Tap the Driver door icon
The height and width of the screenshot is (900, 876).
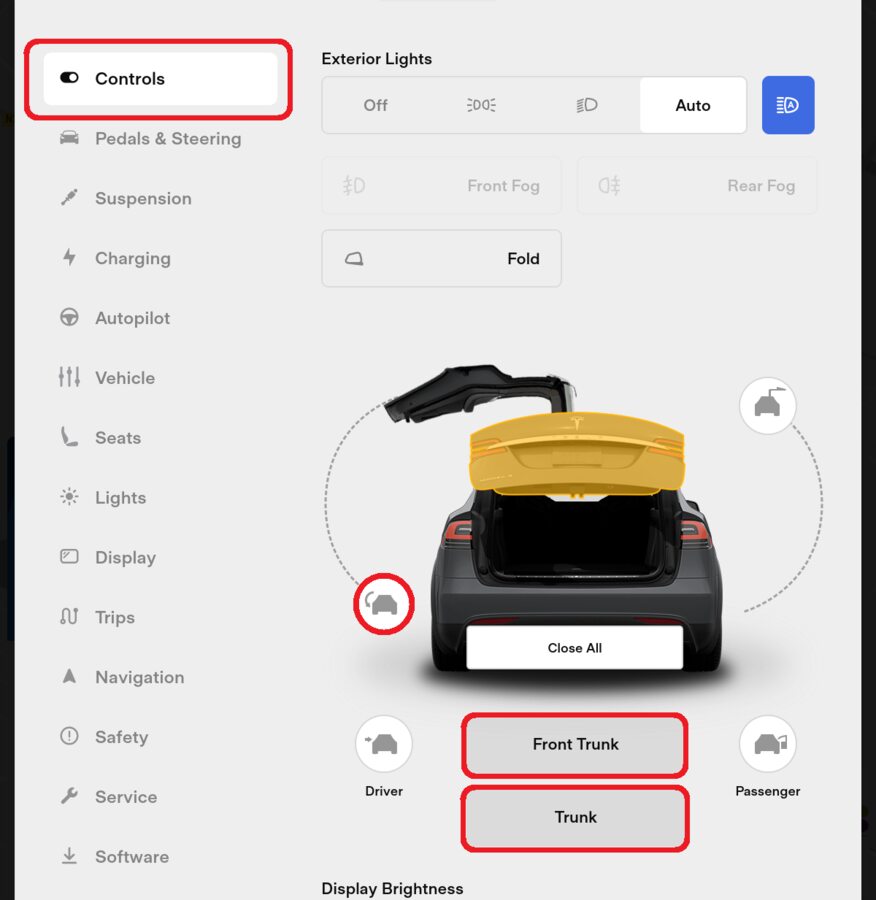click(384, 744)
